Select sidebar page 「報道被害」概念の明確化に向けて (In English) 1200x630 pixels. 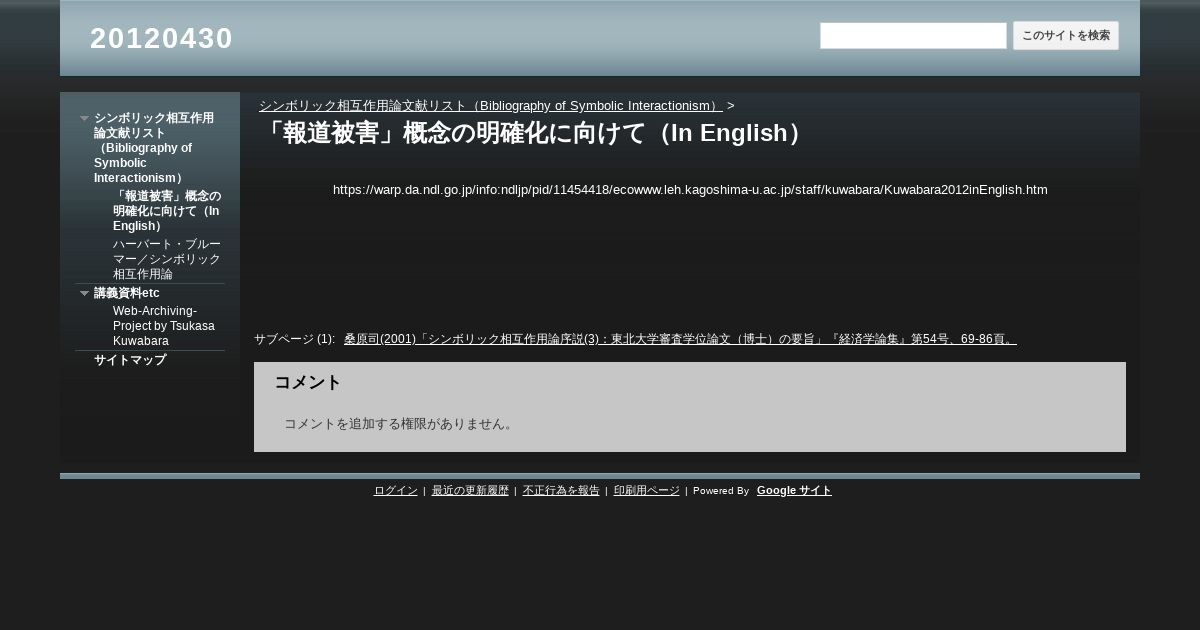[x=167, y=210]
